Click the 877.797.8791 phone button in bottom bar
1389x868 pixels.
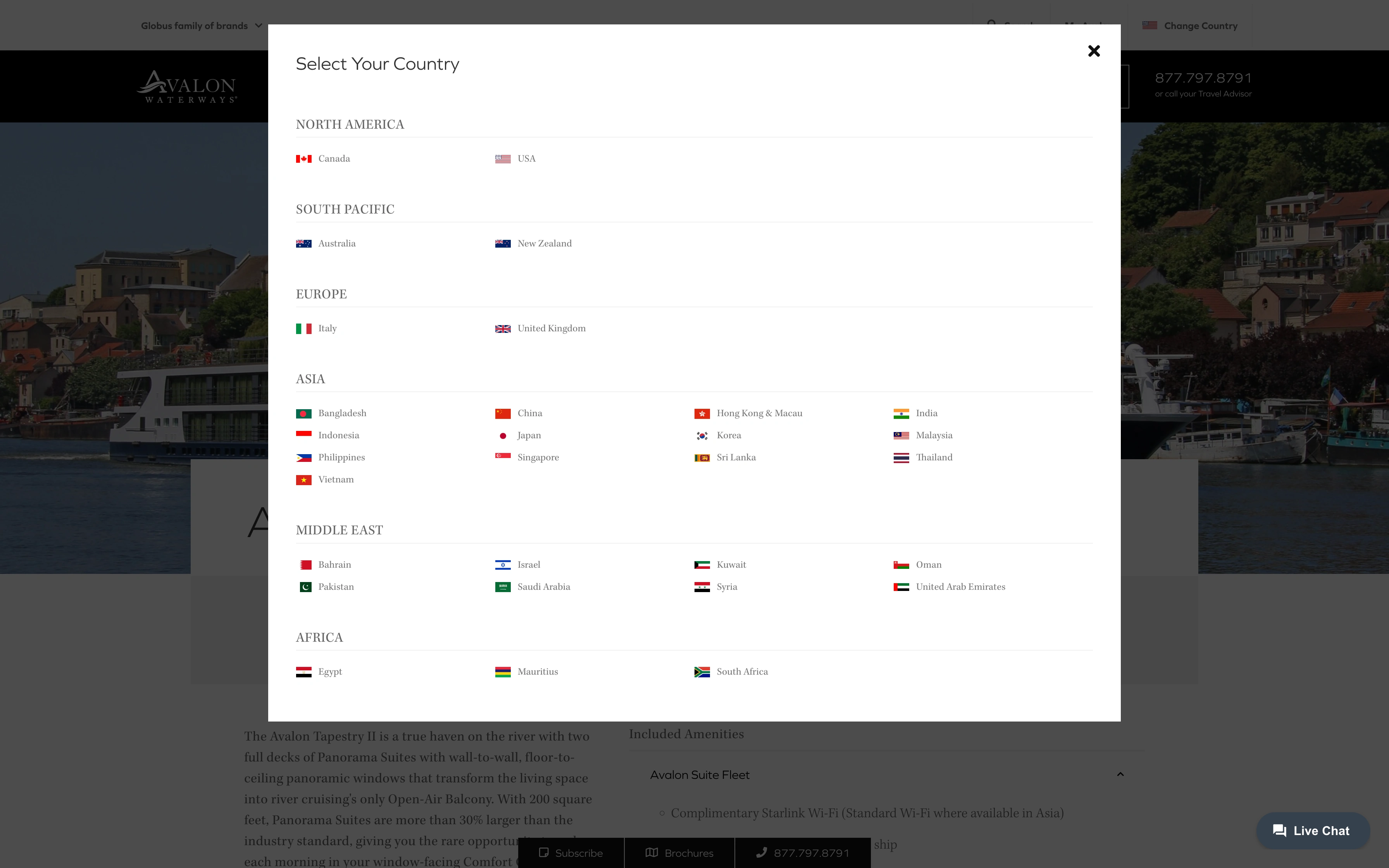pyautogui.click(x=802, y=853)
